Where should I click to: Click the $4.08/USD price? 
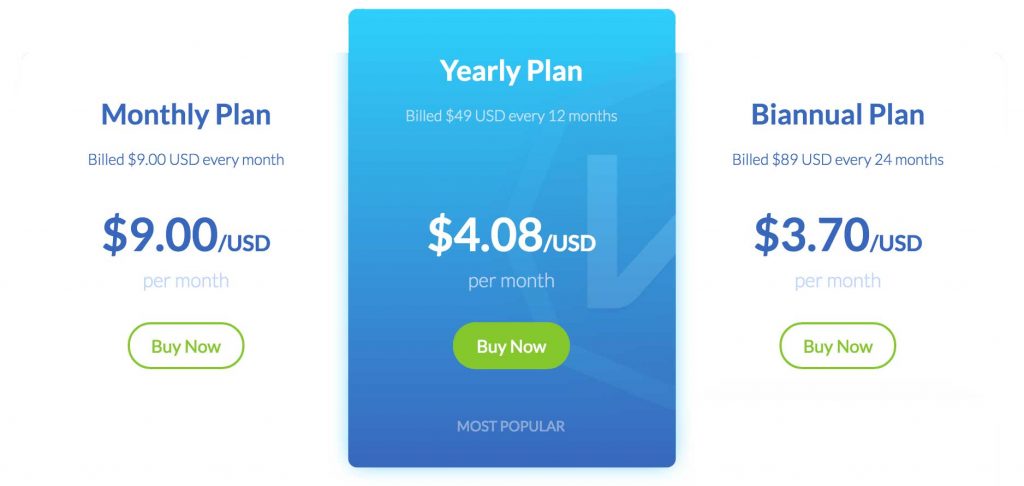pyautogui.click(x=511, y=235)
